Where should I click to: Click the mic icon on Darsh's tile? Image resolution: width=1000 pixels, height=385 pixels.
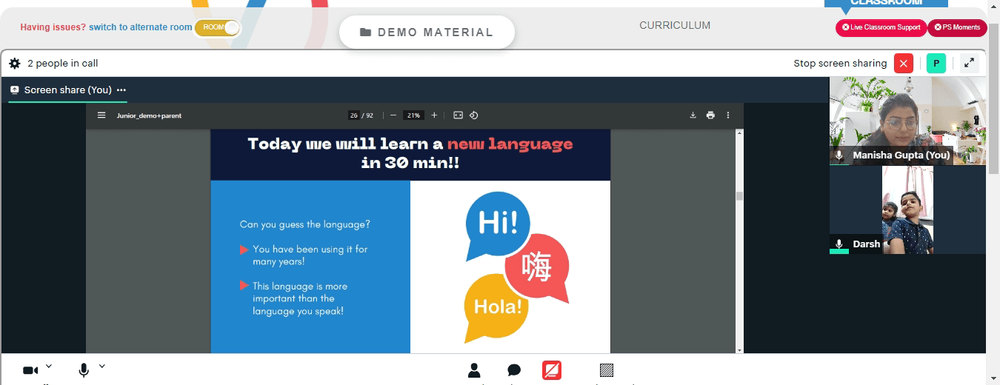coord(839,244)
